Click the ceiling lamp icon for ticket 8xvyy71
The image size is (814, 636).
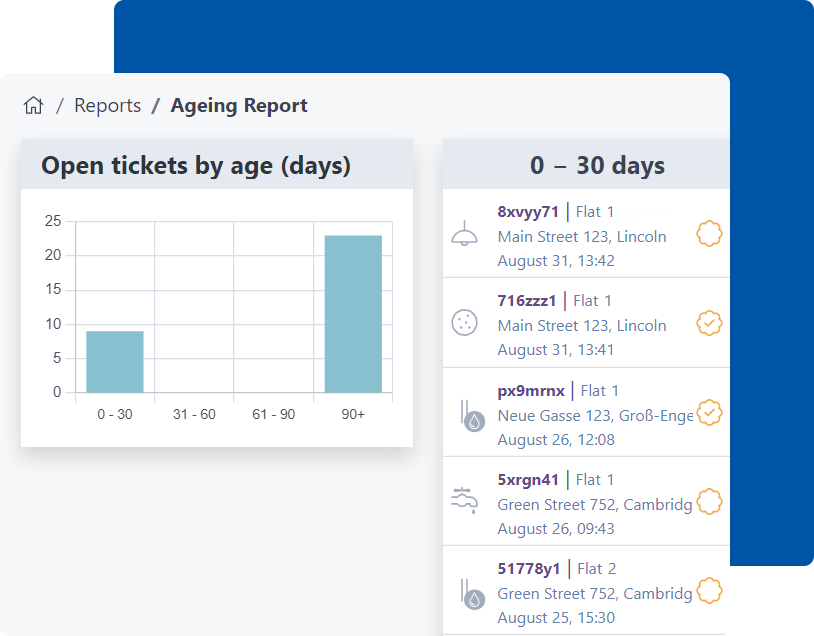464,234
